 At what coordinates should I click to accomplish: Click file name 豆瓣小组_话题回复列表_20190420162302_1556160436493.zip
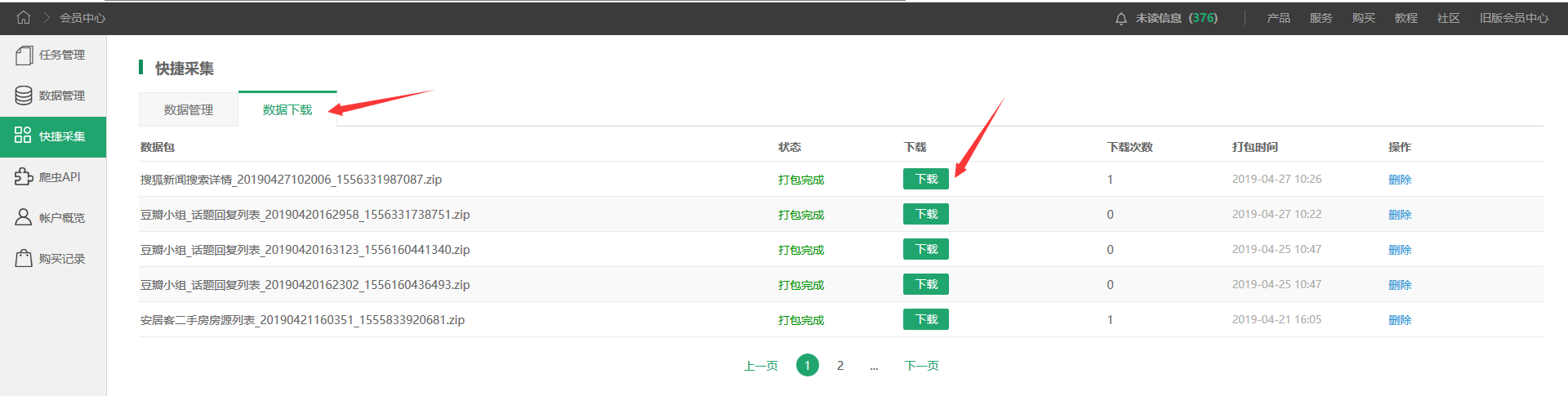[x=305, y=285]
